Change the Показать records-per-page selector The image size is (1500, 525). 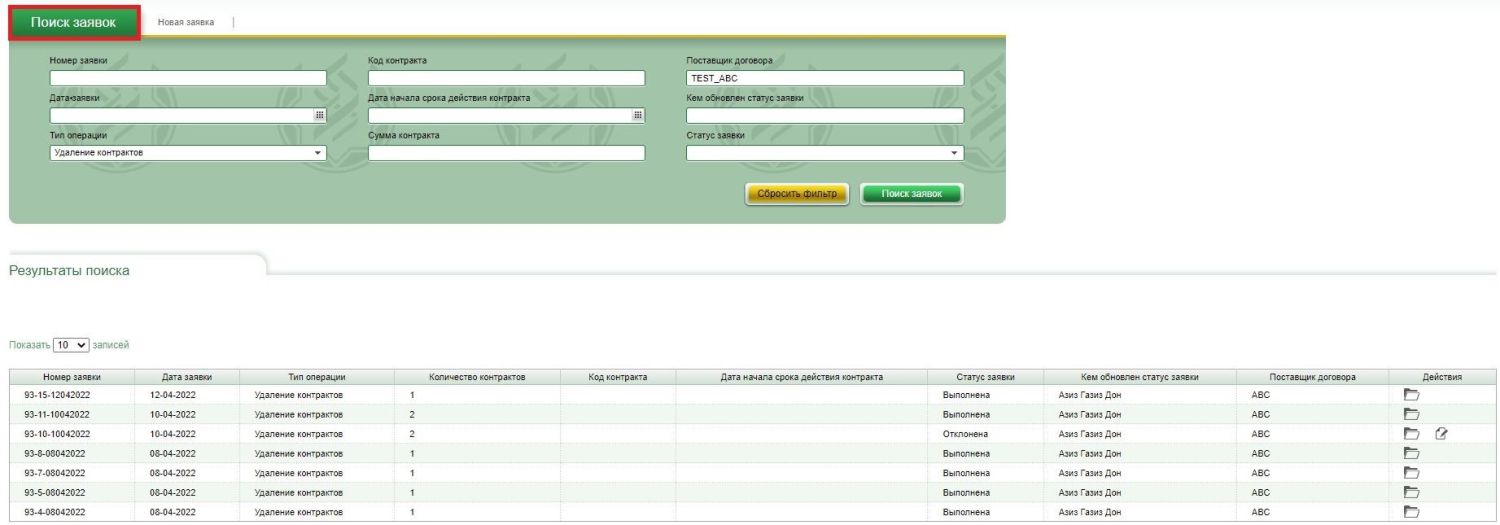(x=71, y=345)
